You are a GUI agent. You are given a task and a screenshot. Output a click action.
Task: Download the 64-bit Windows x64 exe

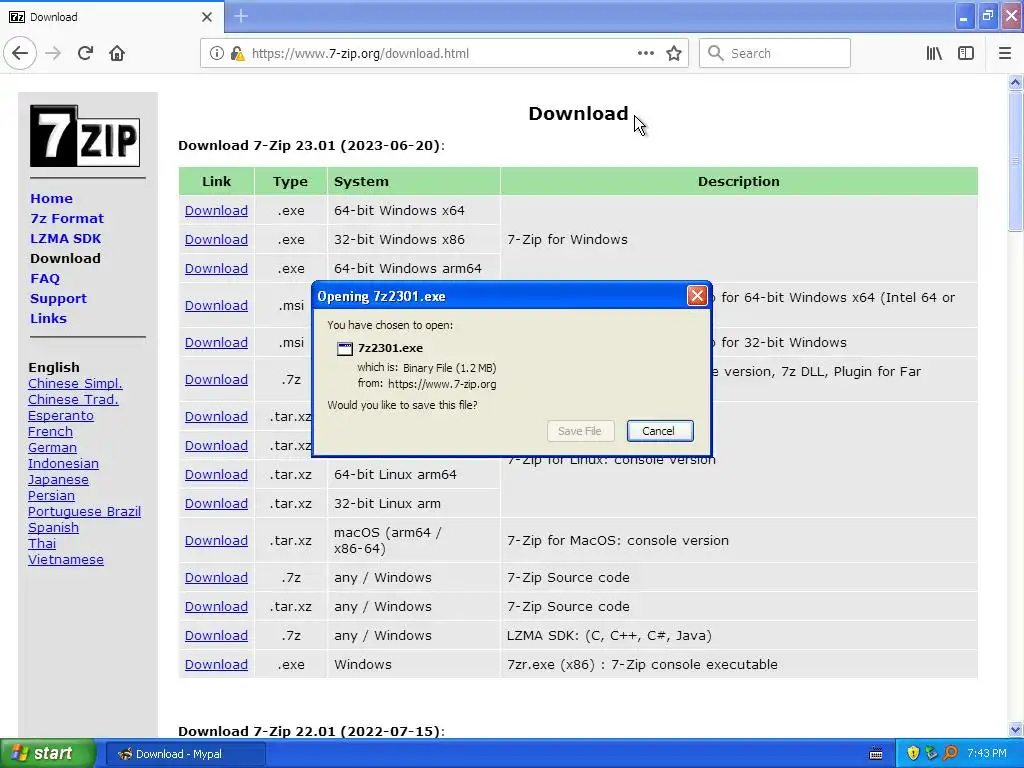[216, 210]
